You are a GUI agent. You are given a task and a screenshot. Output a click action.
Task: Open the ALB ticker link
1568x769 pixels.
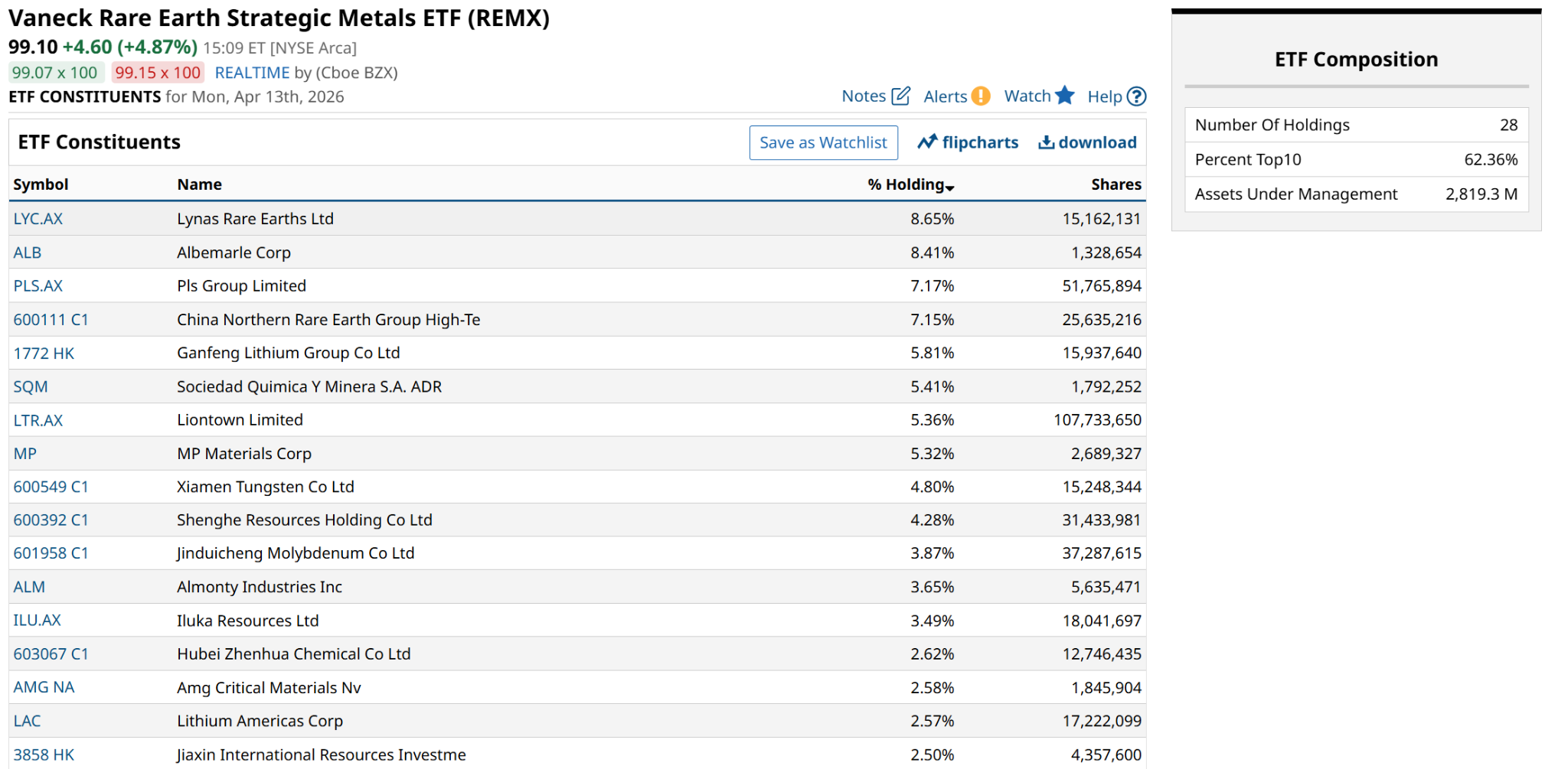coord(28,253)
